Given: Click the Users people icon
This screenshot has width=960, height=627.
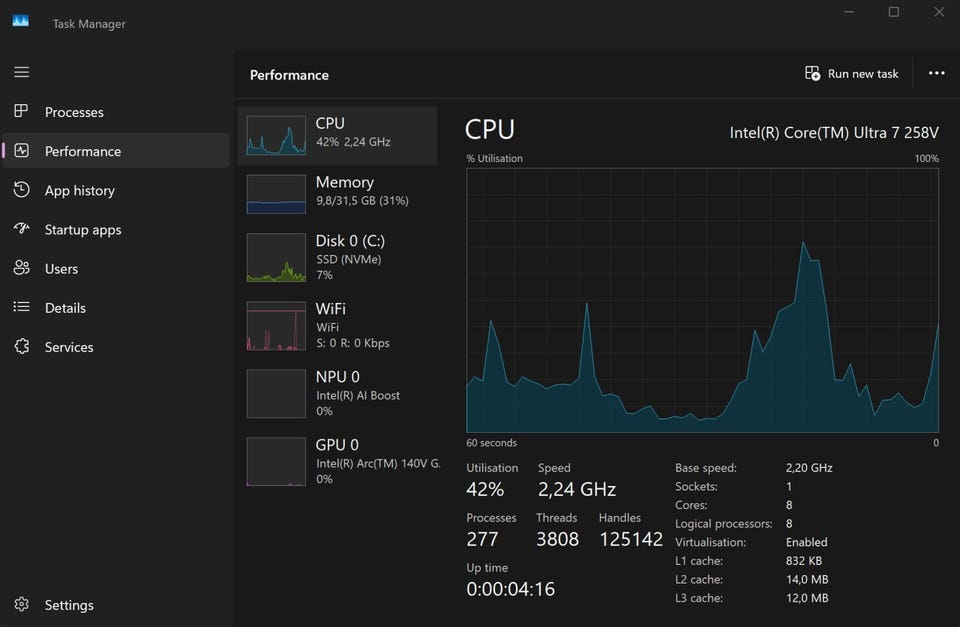Looking at the screenshot, I should 21,268.
